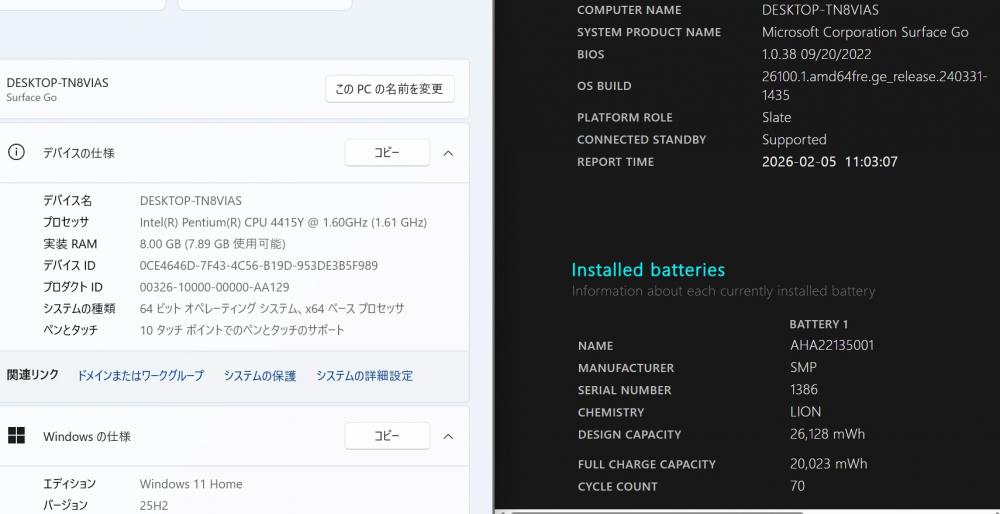
Task: Select the battery serial number 1386
Action: pos(804,390)
